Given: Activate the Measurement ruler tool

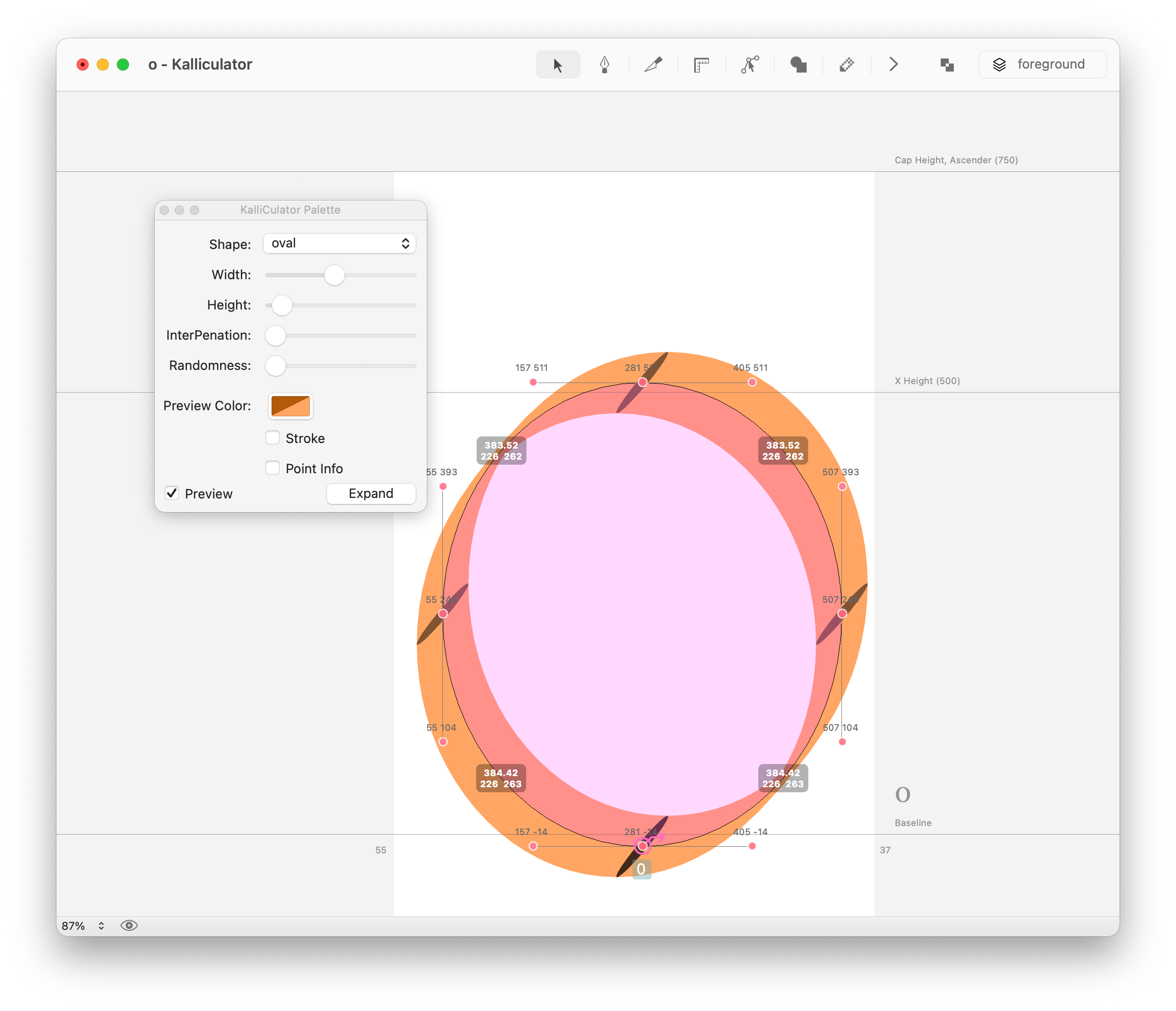Looking at the screenshot, I should coord(701,65).
